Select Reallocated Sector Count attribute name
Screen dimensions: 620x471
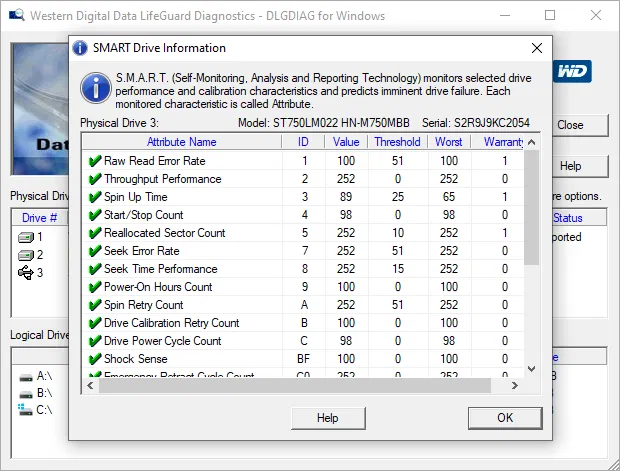(164, 233)
